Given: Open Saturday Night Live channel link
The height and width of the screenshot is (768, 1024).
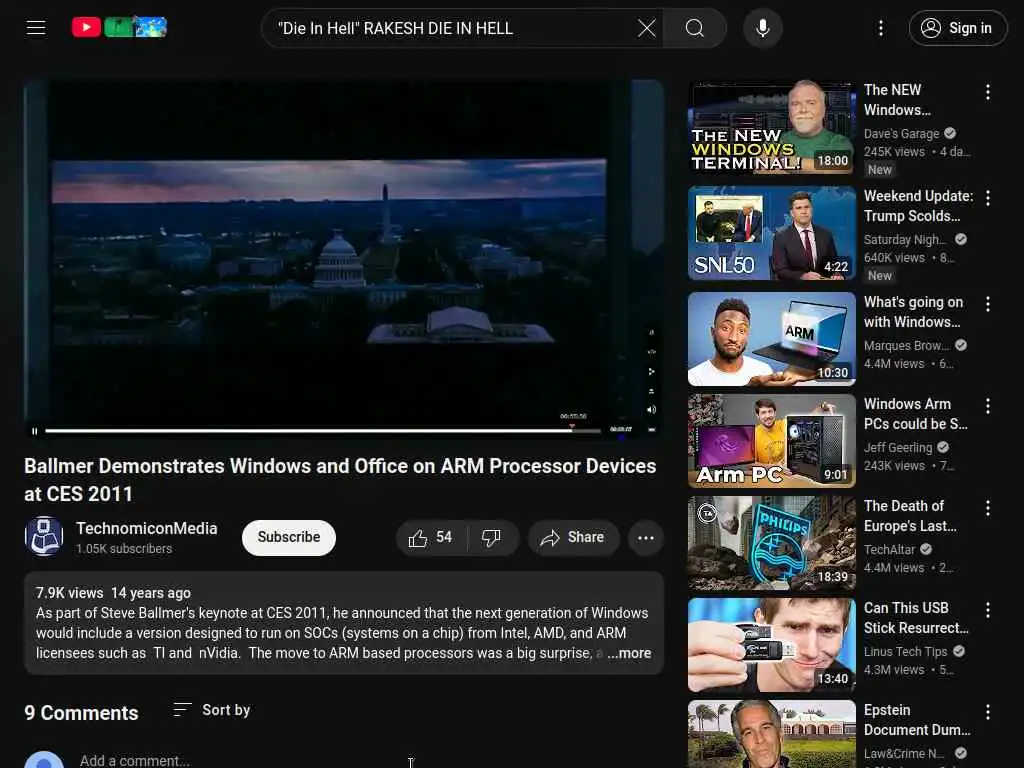Looking at the screenshot, I should pos(904,239).
